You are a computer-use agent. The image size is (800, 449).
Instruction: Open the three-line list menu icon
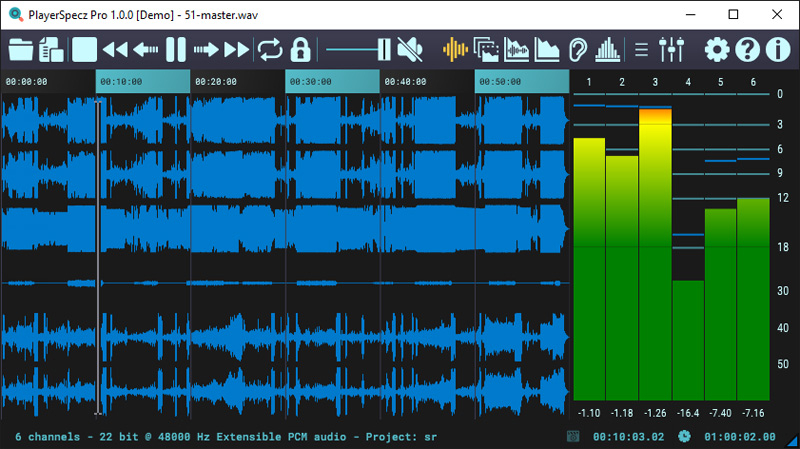pos(642,49)
